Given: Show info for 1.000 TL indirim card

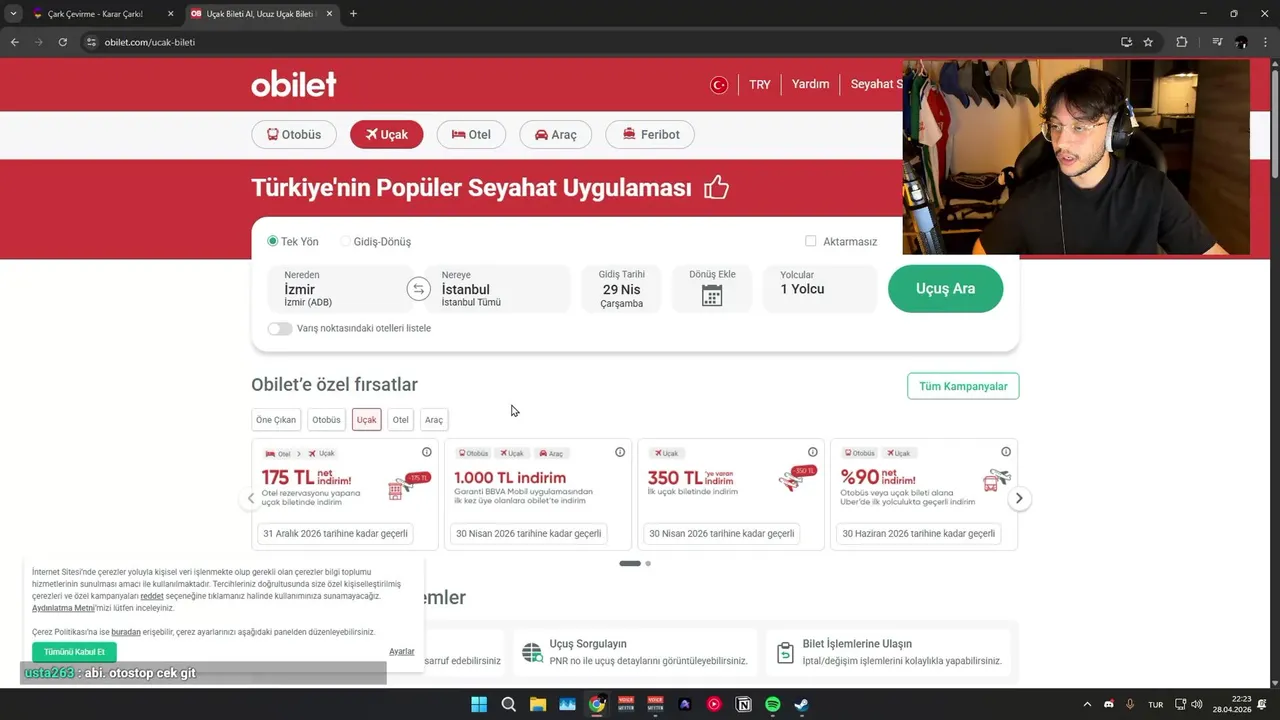Looking at the screenshot, I should coord(620,452).
